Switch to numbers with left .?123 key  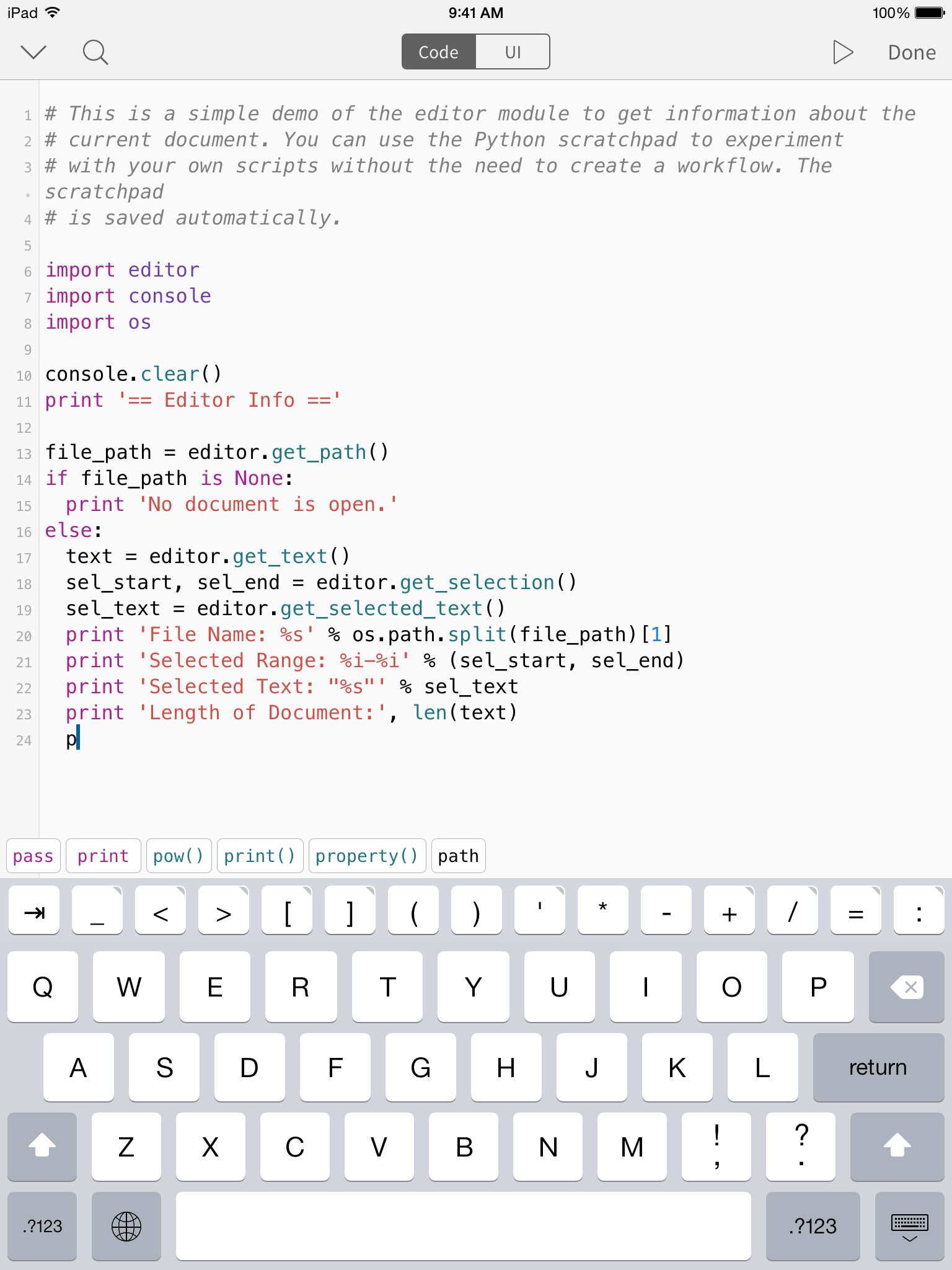tap(42, 1226)
